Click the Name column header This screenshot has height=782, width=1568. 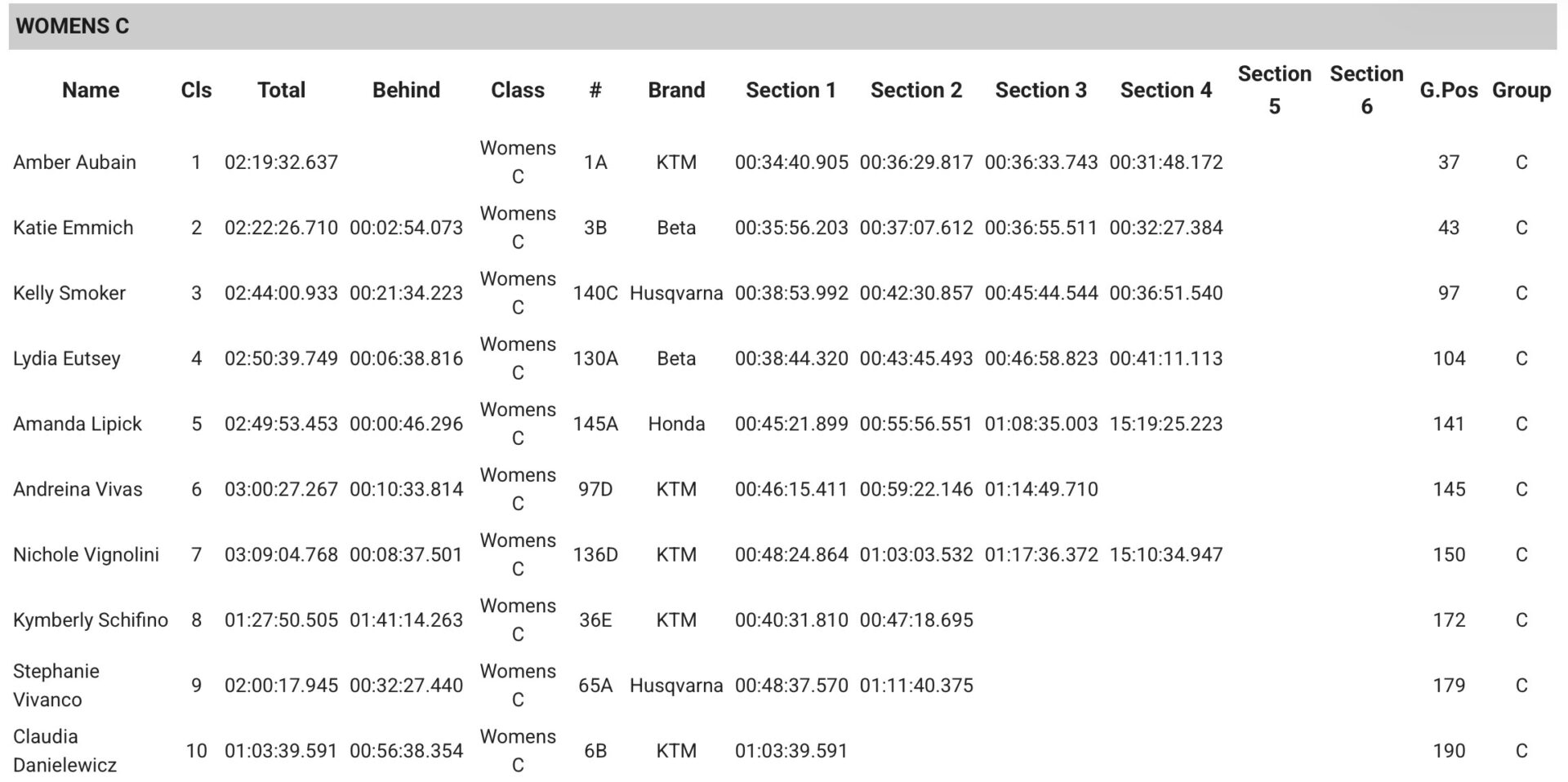pyautogui.click(x=91, y=90)
